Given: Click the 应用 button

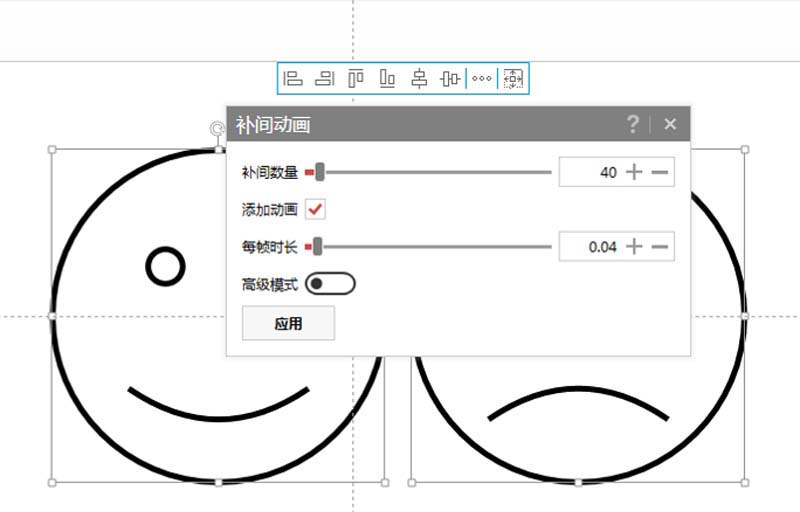Looking at the screenshot, I should point(288,323).
